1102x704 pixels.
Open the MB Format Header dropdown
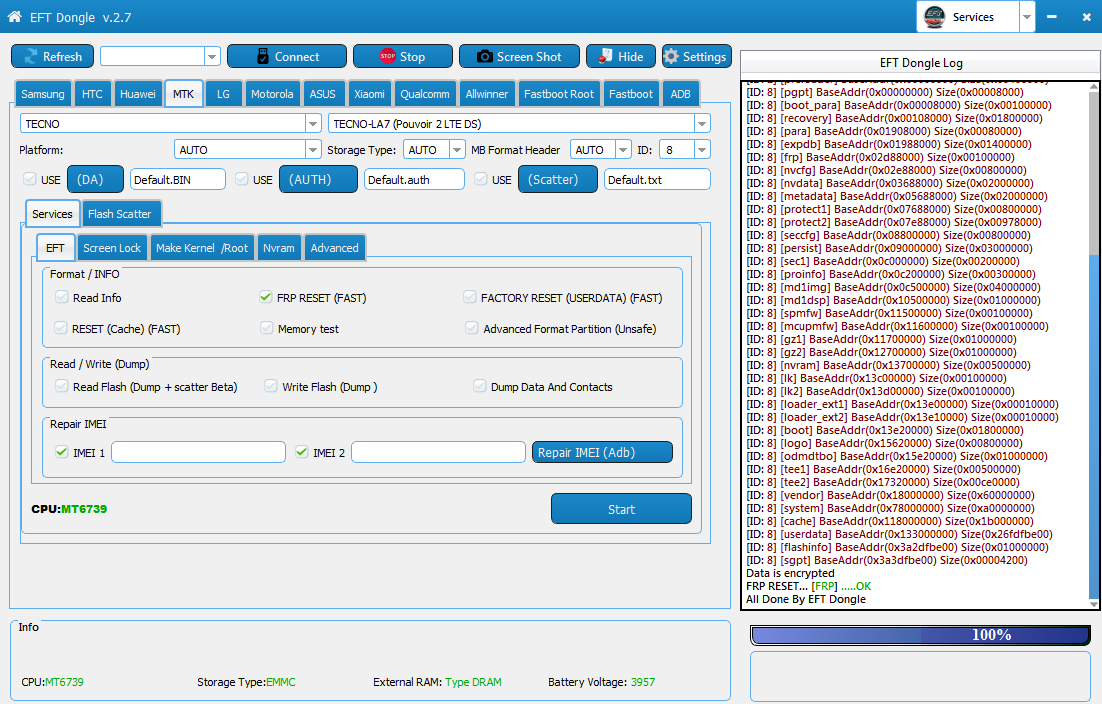(x=623, y=150)
